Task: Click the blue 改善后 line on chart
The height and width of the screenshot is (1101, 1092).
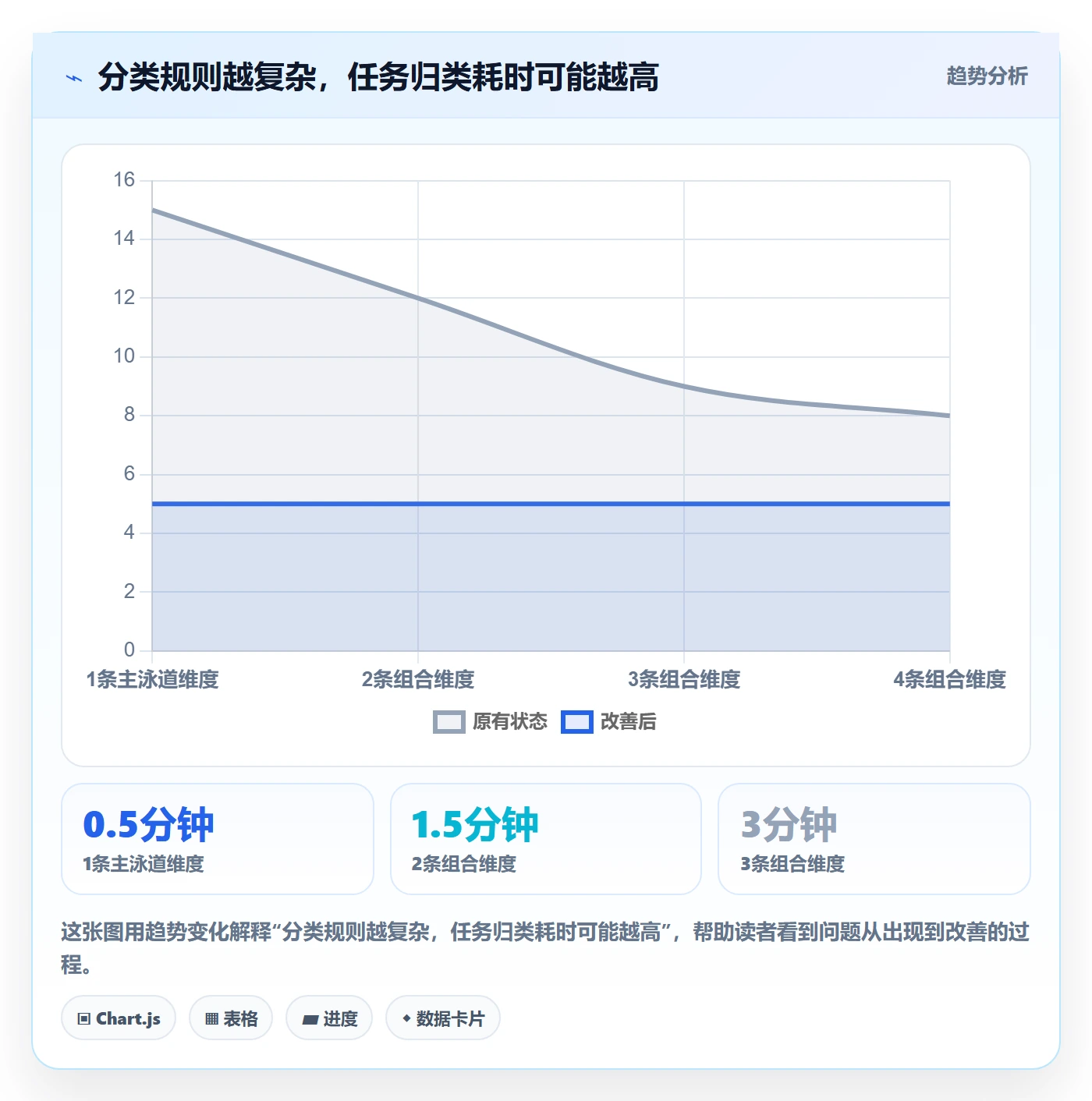Action: click(551, 504)
